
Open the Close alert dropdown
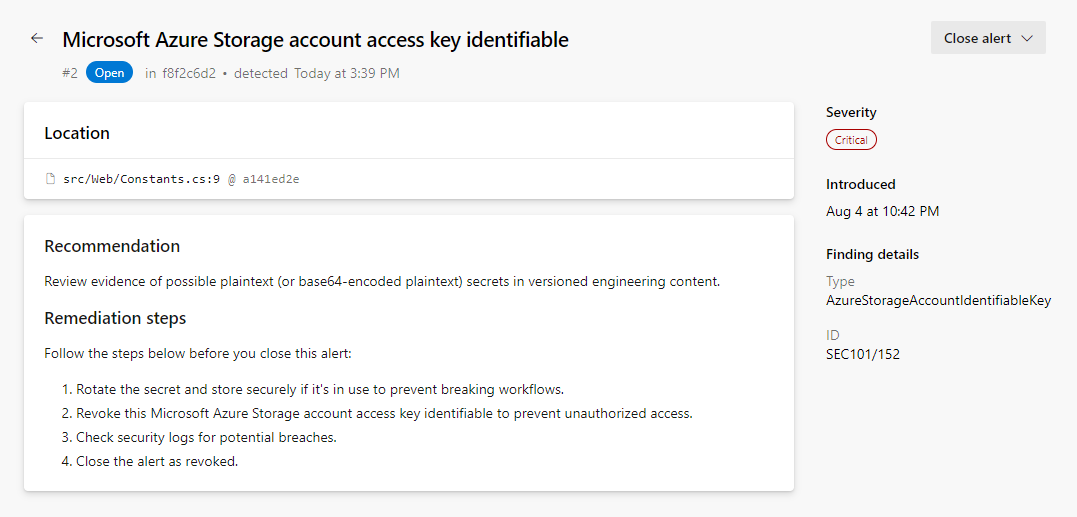988,38
